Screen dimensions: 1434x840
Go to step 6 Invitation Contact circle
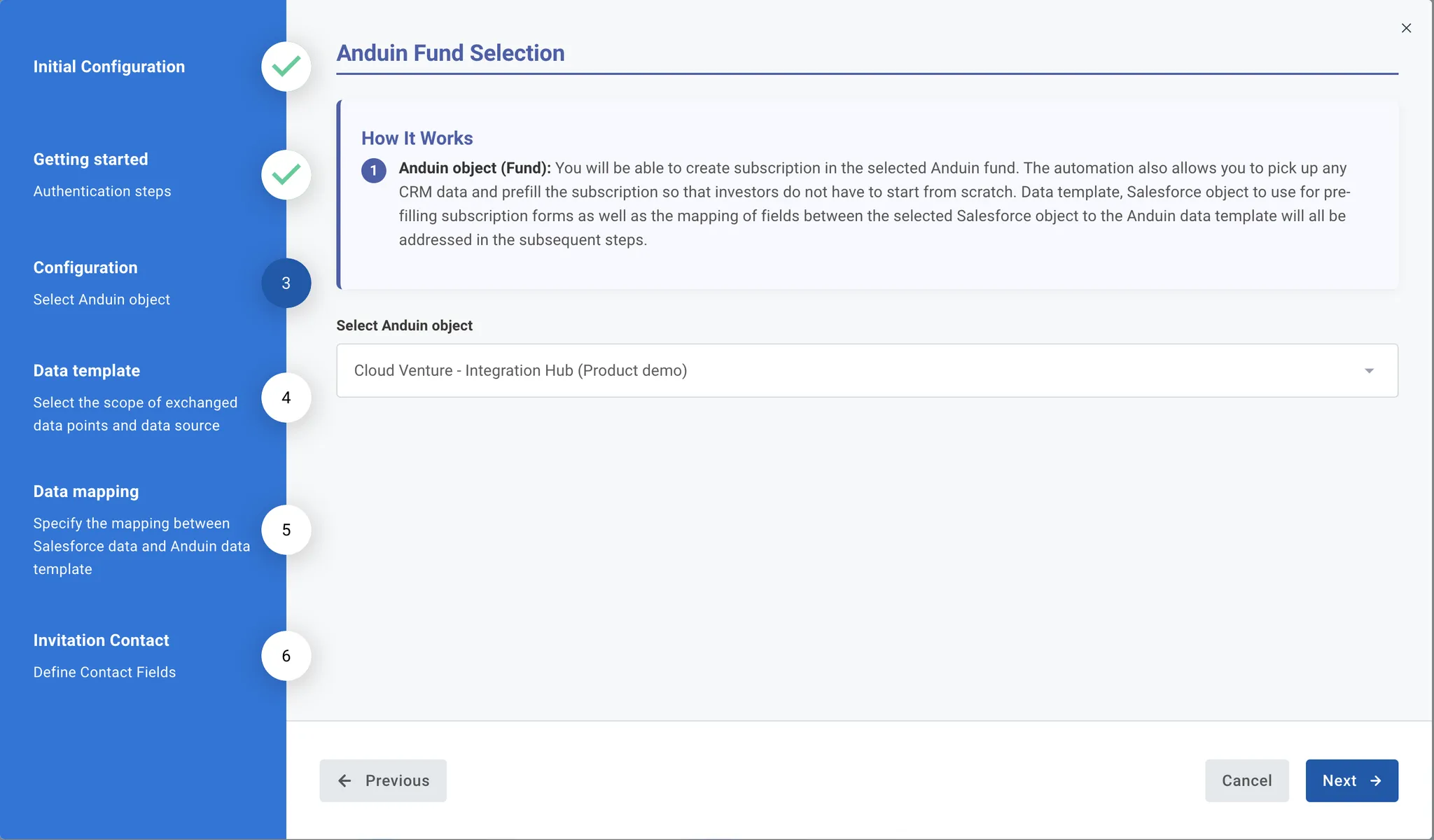pos(286,656)
